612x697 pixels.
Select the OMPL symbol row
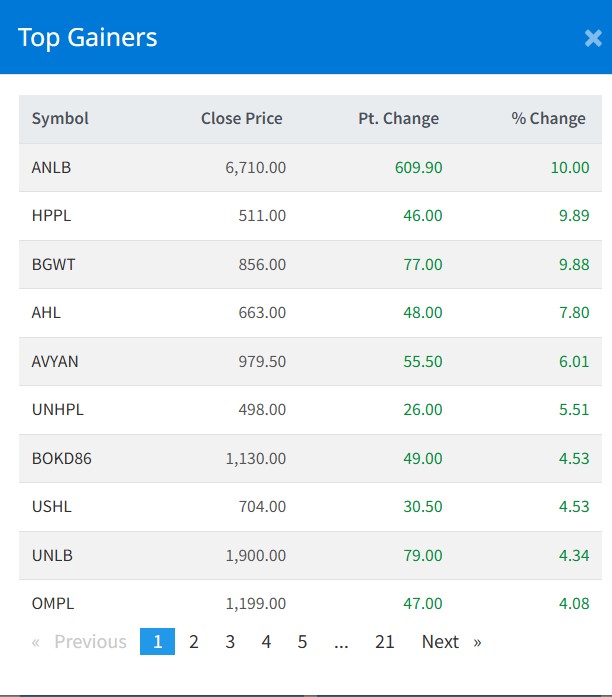coord(53,603)
